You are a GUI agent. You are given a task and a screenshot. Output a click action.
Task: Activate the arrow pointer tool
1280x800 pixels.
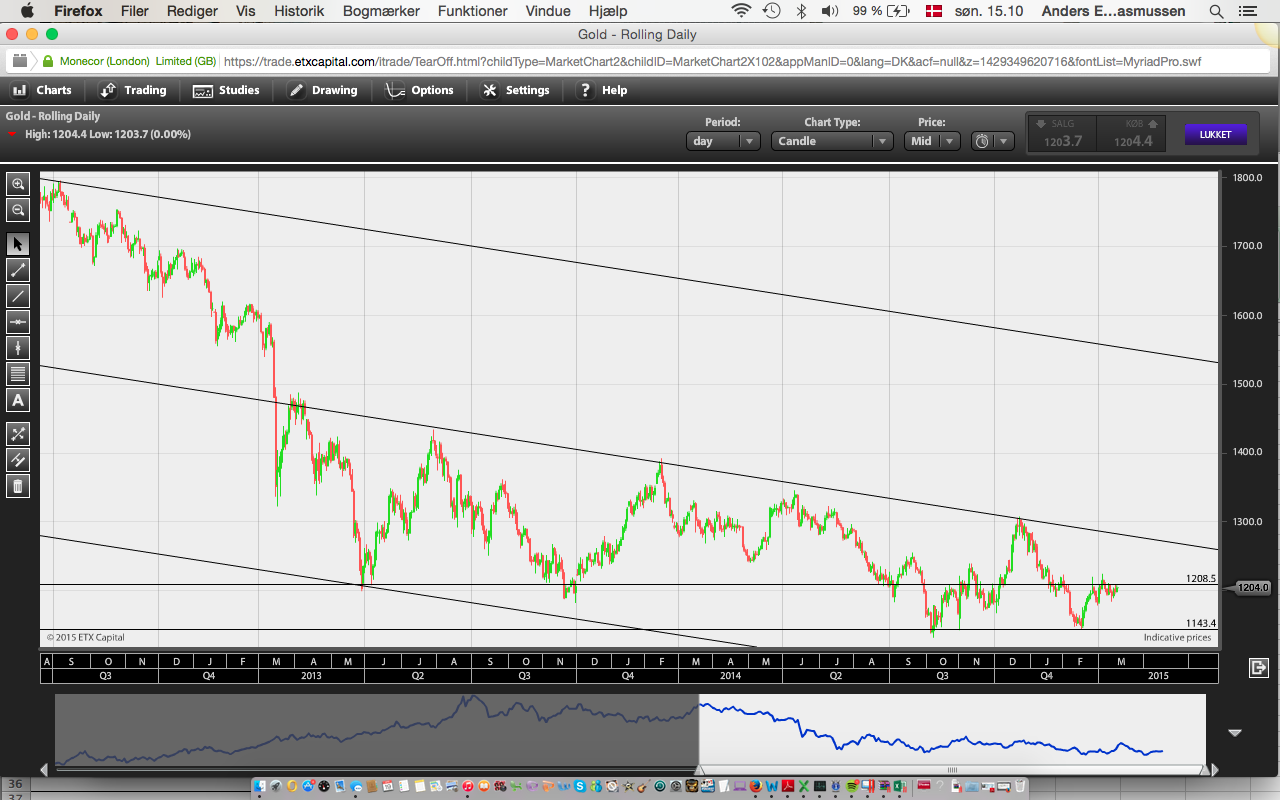click(x=18, y=244)
